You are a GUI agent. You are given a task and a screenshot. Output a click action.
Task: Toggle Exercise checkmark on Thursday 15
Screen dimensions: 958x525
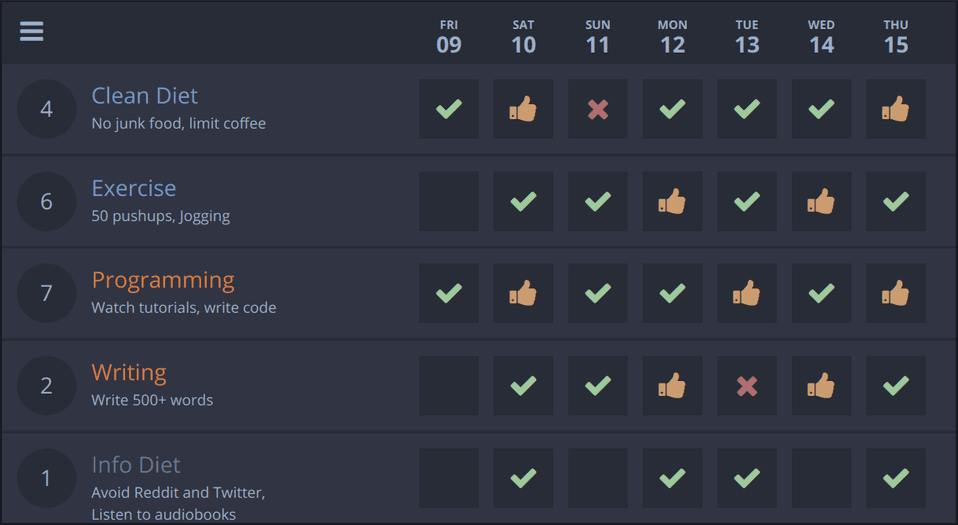pyautogui.click(x=896, y=201)
